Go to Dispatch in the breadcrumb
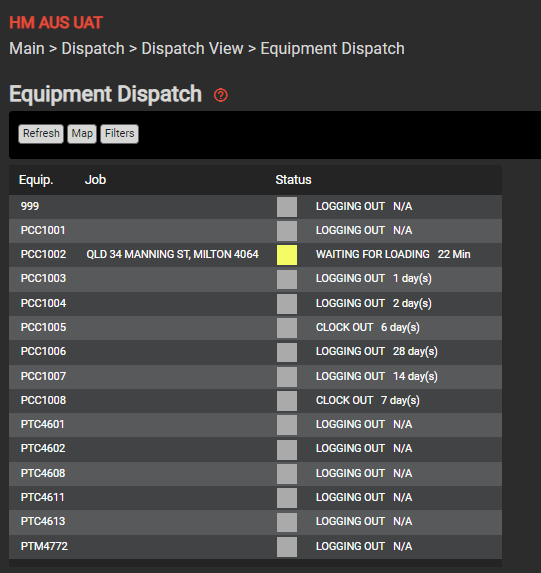The width and height of the screenshot is (541, 573). coord(93,49)
